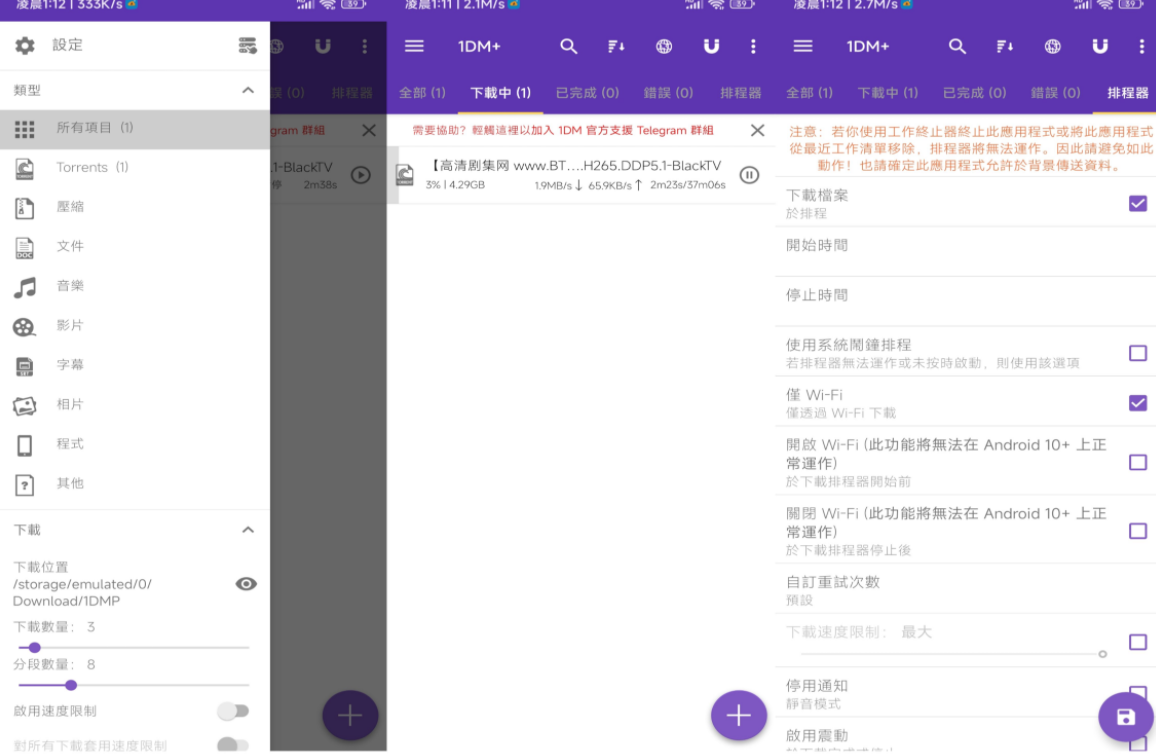The height and width of the screenshot is (754, 1156).
Task: Join the 1DM Telegram support group link
Action: click(560, 130)
